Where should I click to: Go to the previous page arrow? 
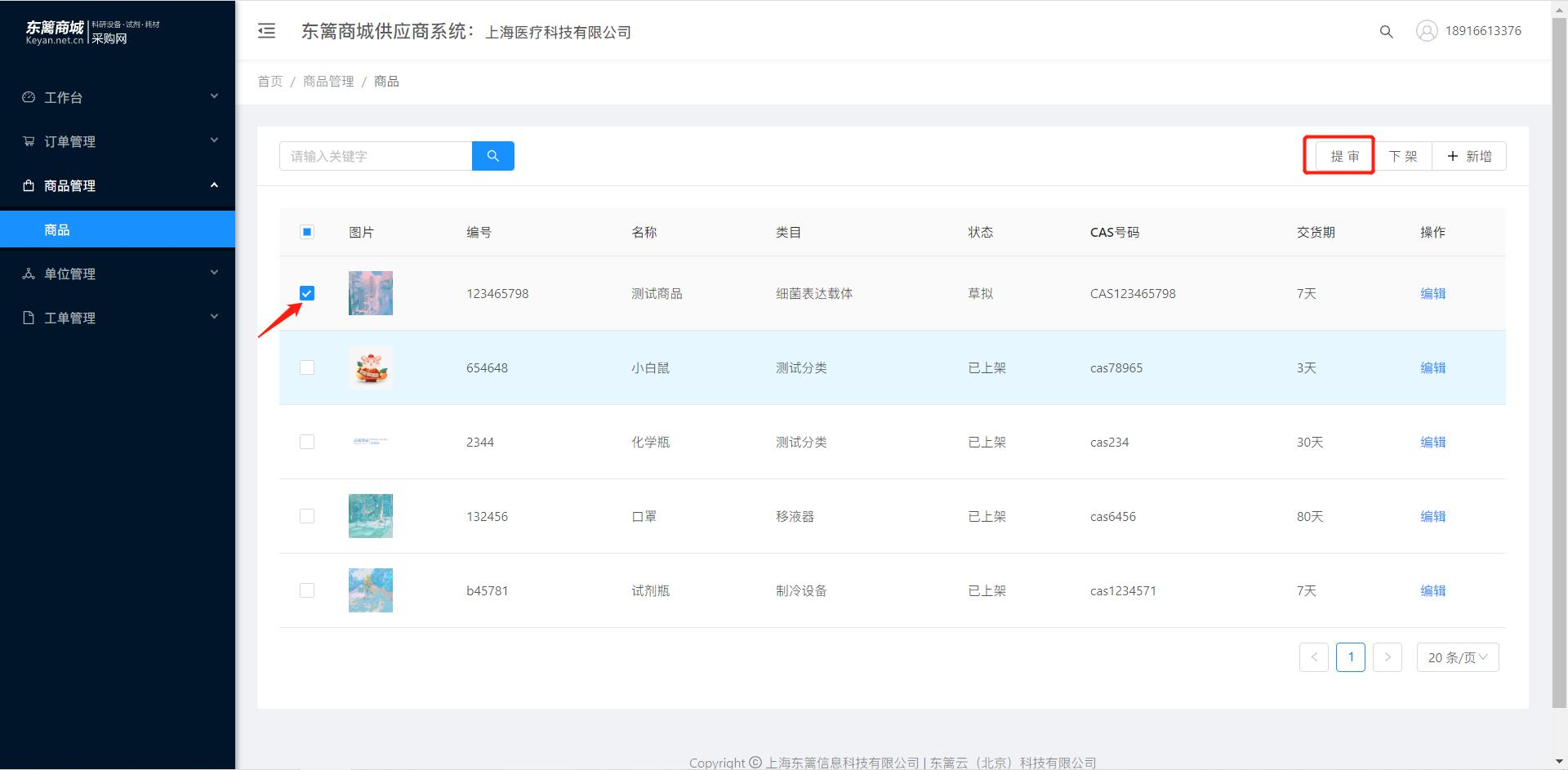pos(1314,657)
